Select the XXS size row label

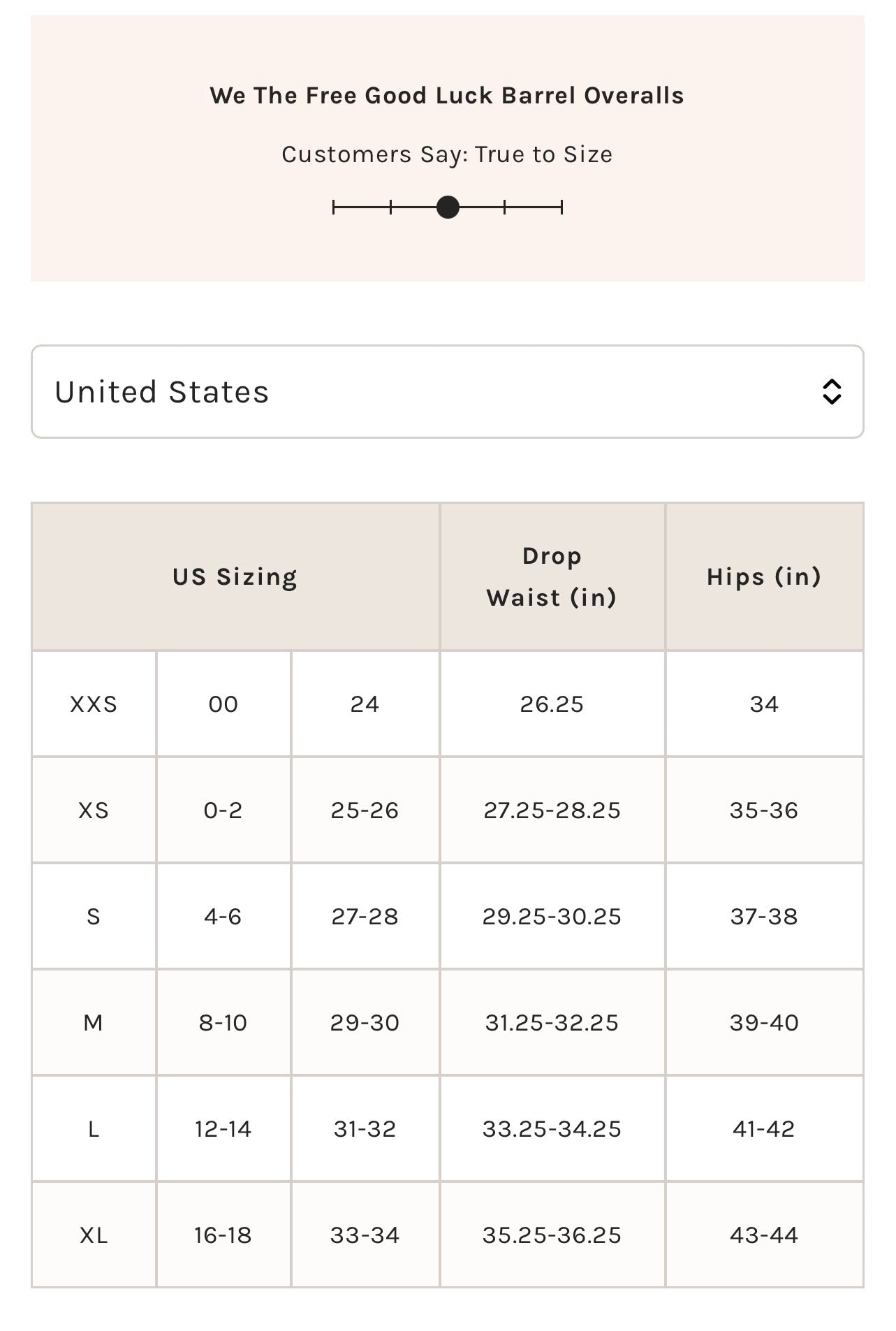[94, 704]
